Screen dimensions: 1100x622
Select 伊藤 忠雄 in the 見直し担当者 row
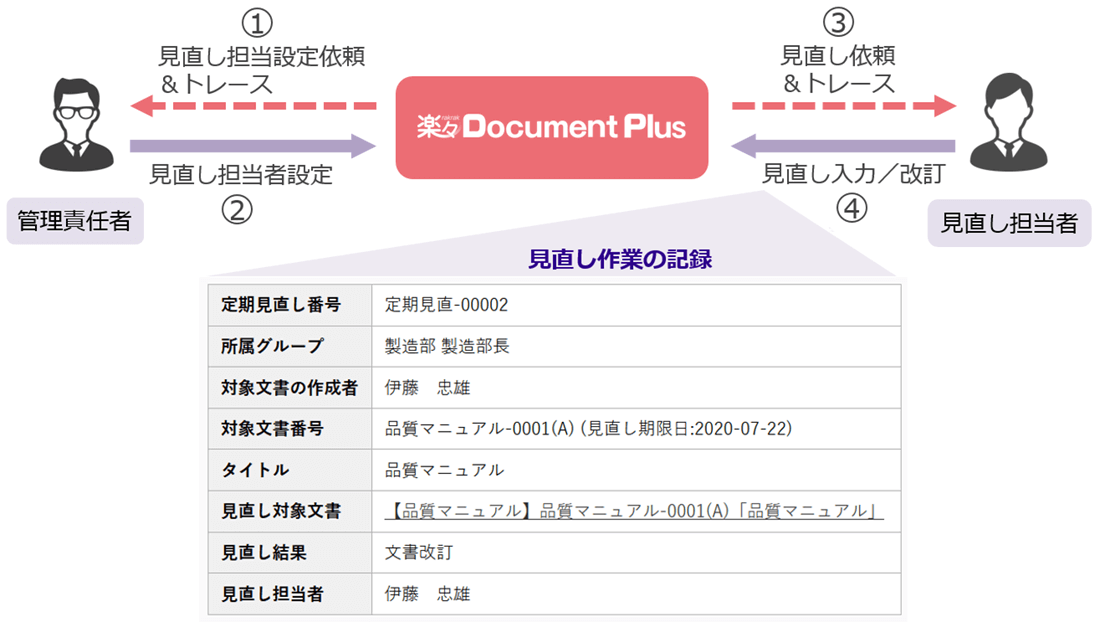pyautogui.click(x=427, y=594)
